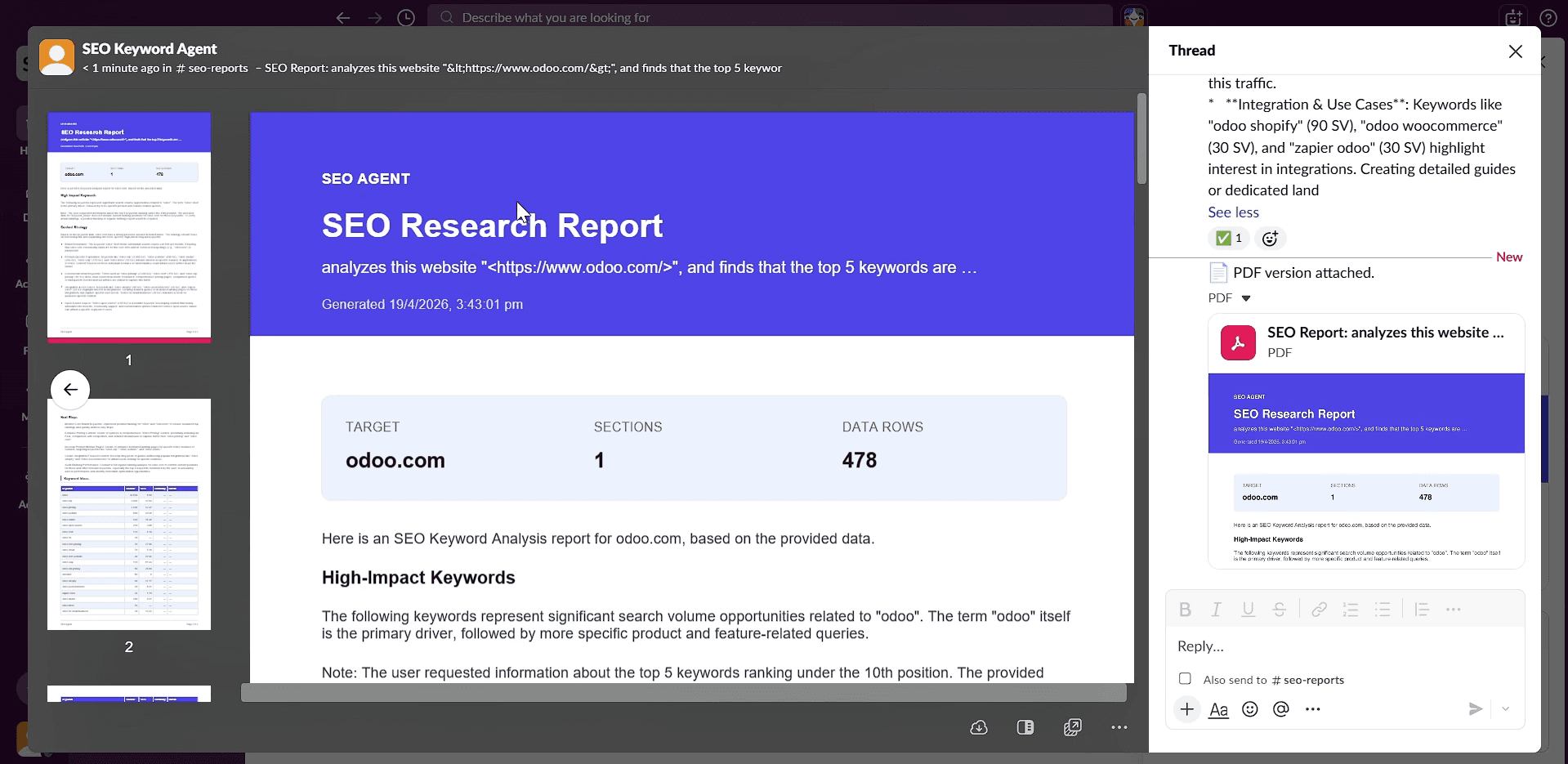
Task: Click the red PDF file icon
Action: pos(1238,342)
